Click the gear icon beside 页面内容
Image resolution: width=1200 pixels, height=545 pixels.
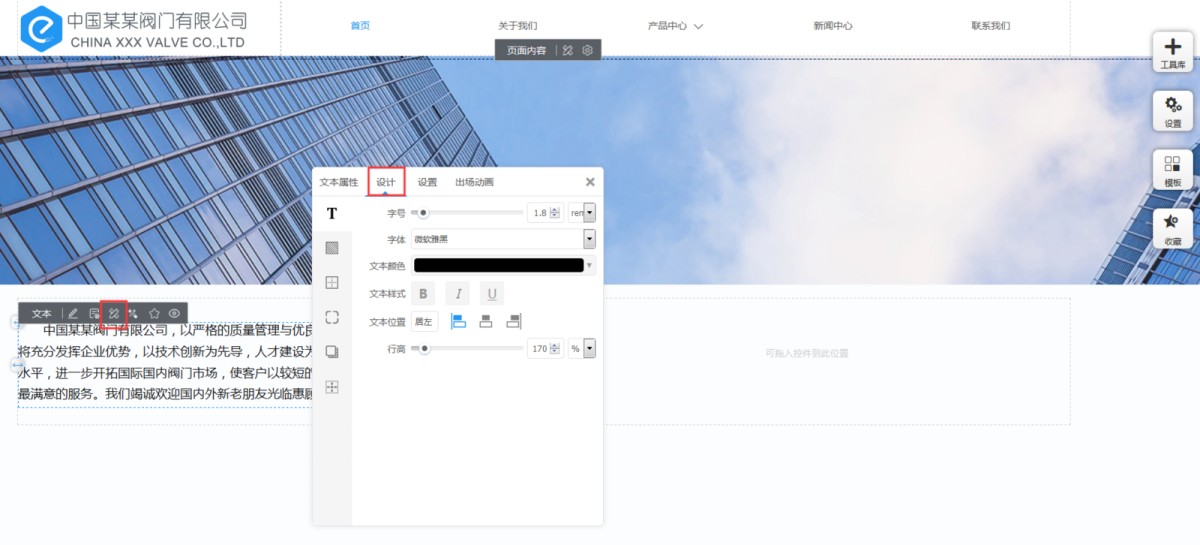[588, 50]
